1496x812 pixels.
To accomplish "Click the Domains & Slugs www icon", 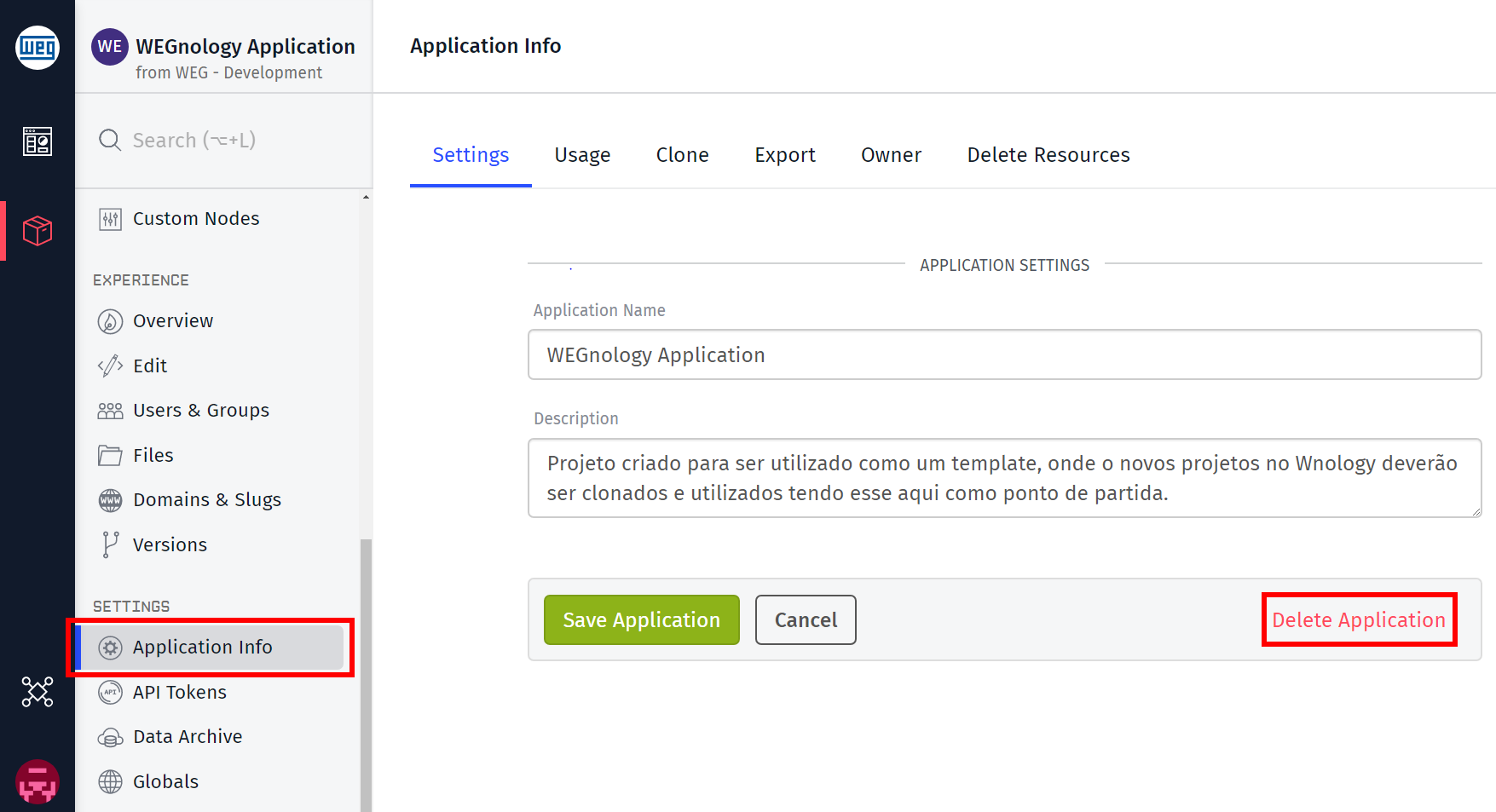I will coord(110,500).
